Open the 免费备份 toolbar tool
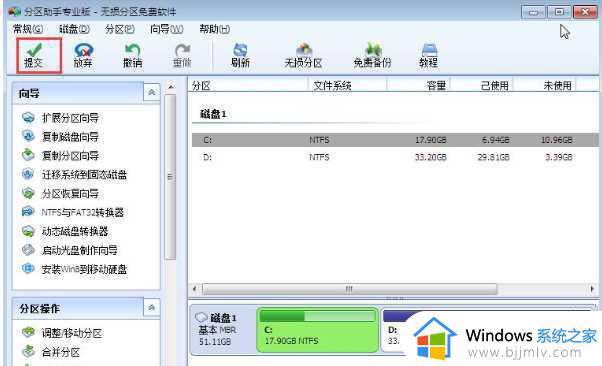Screen dimensions: 602x366 pos(372,56)
